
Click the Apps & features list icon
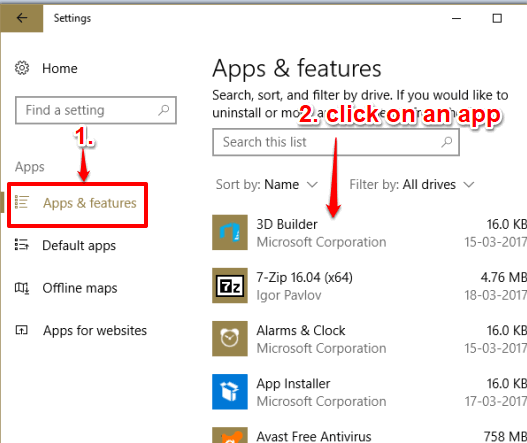(x=22, y=202)
